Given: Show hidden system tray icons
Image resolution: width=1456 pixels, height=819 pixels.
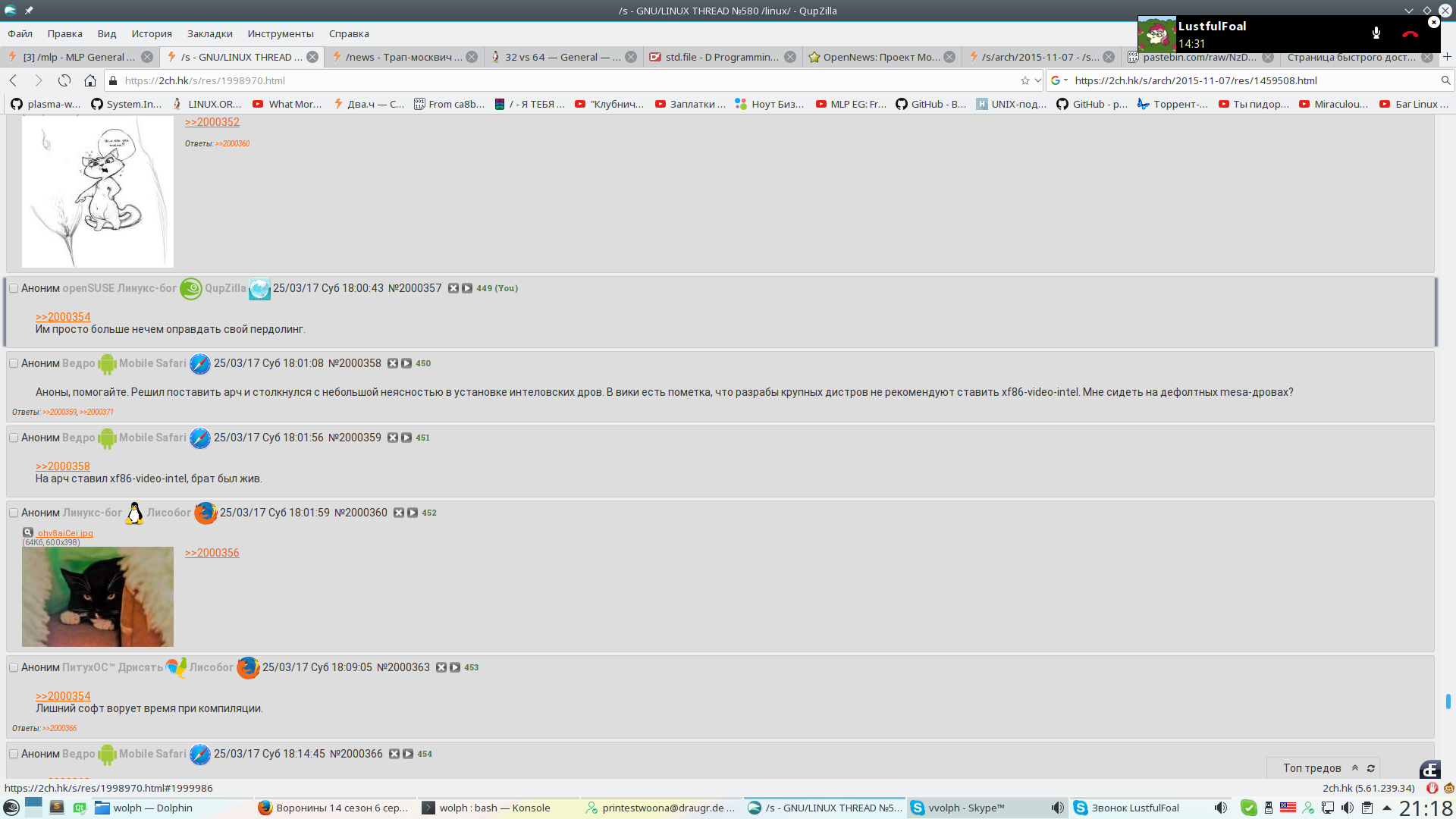Looking at the screenshot, I should tap(1387, 808).
